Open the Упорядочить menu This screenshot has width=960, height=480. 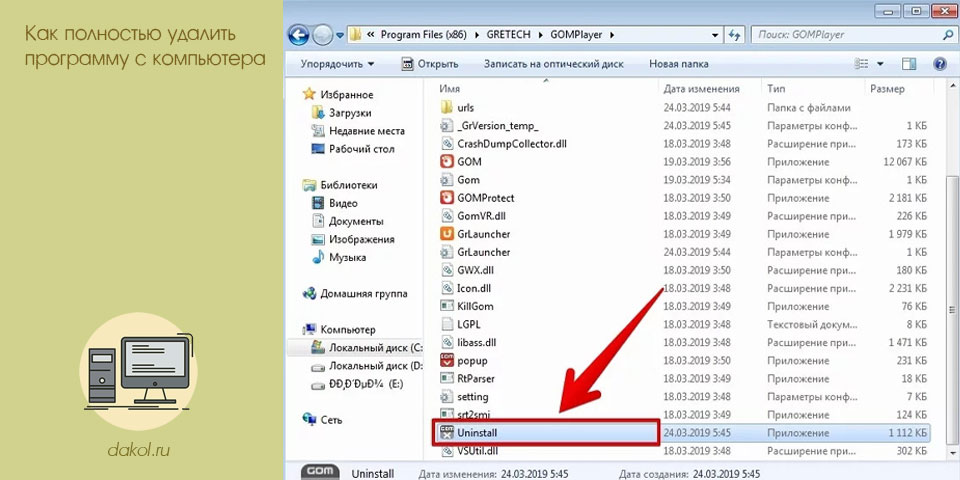click(x=337, y=64)
